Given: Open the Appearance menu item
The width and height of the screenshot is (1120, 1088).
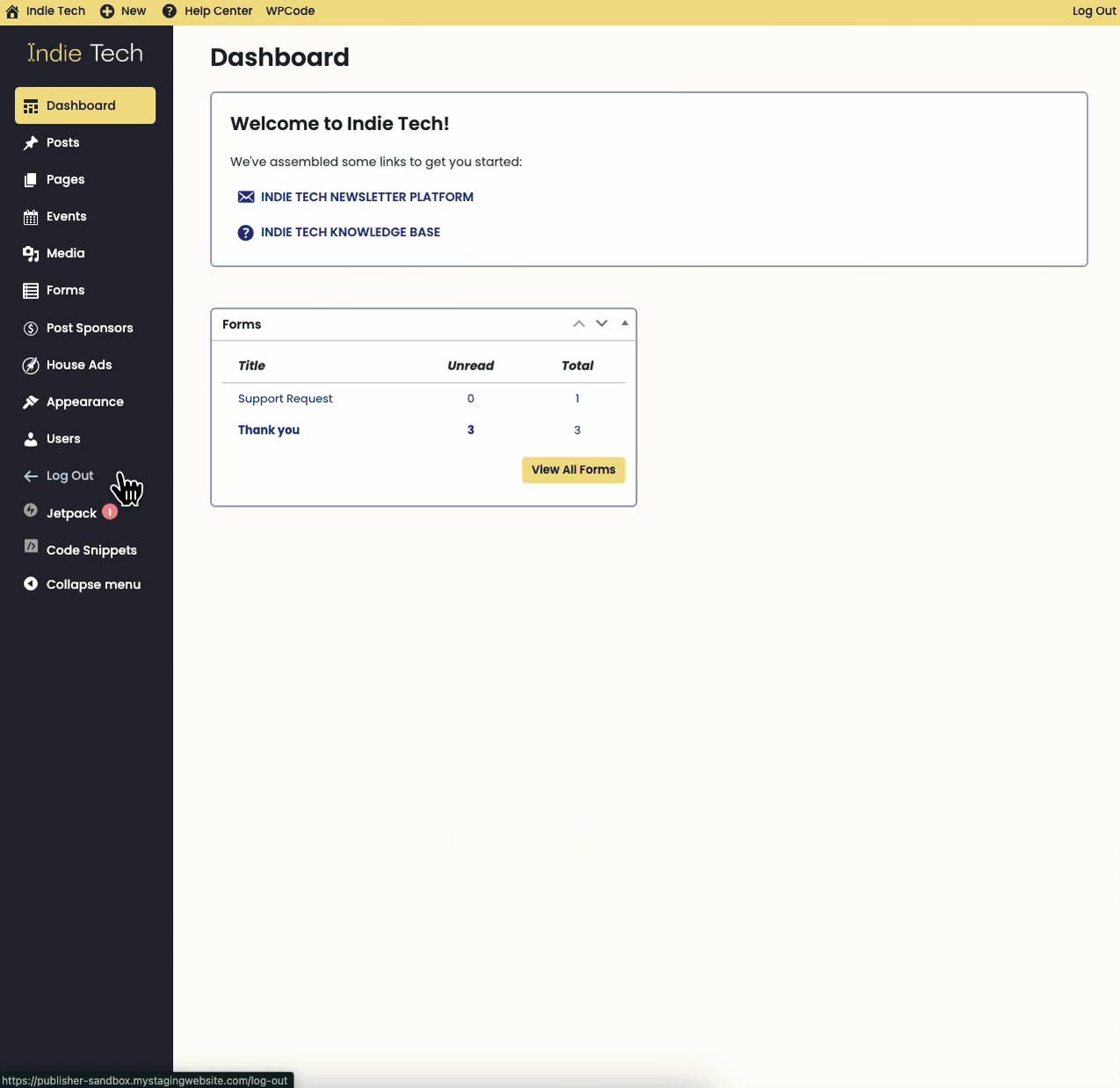Looking at the screenshot, I should 84,402.
